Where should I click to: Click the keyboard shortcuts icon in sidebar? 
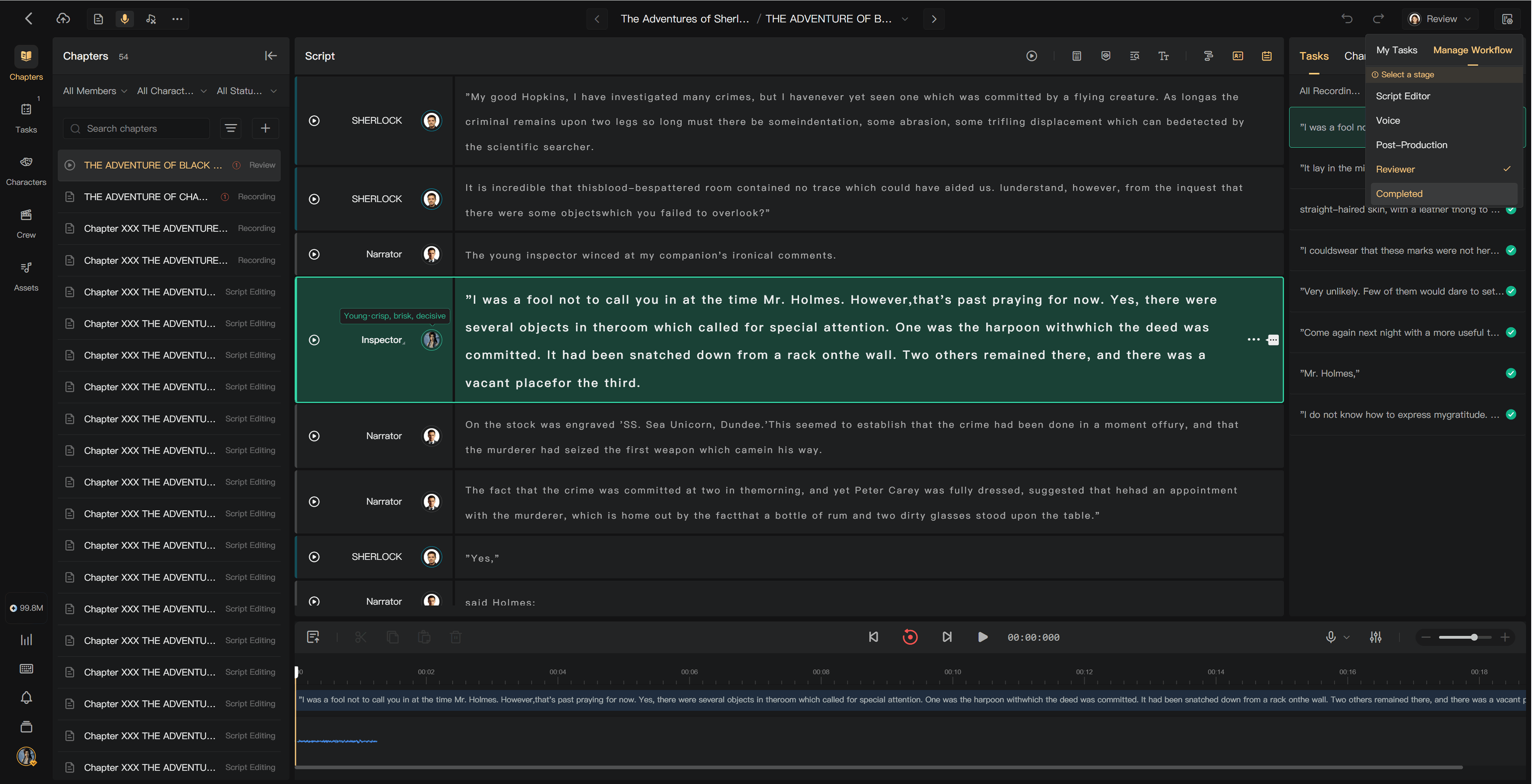click(x=26, y=668)
